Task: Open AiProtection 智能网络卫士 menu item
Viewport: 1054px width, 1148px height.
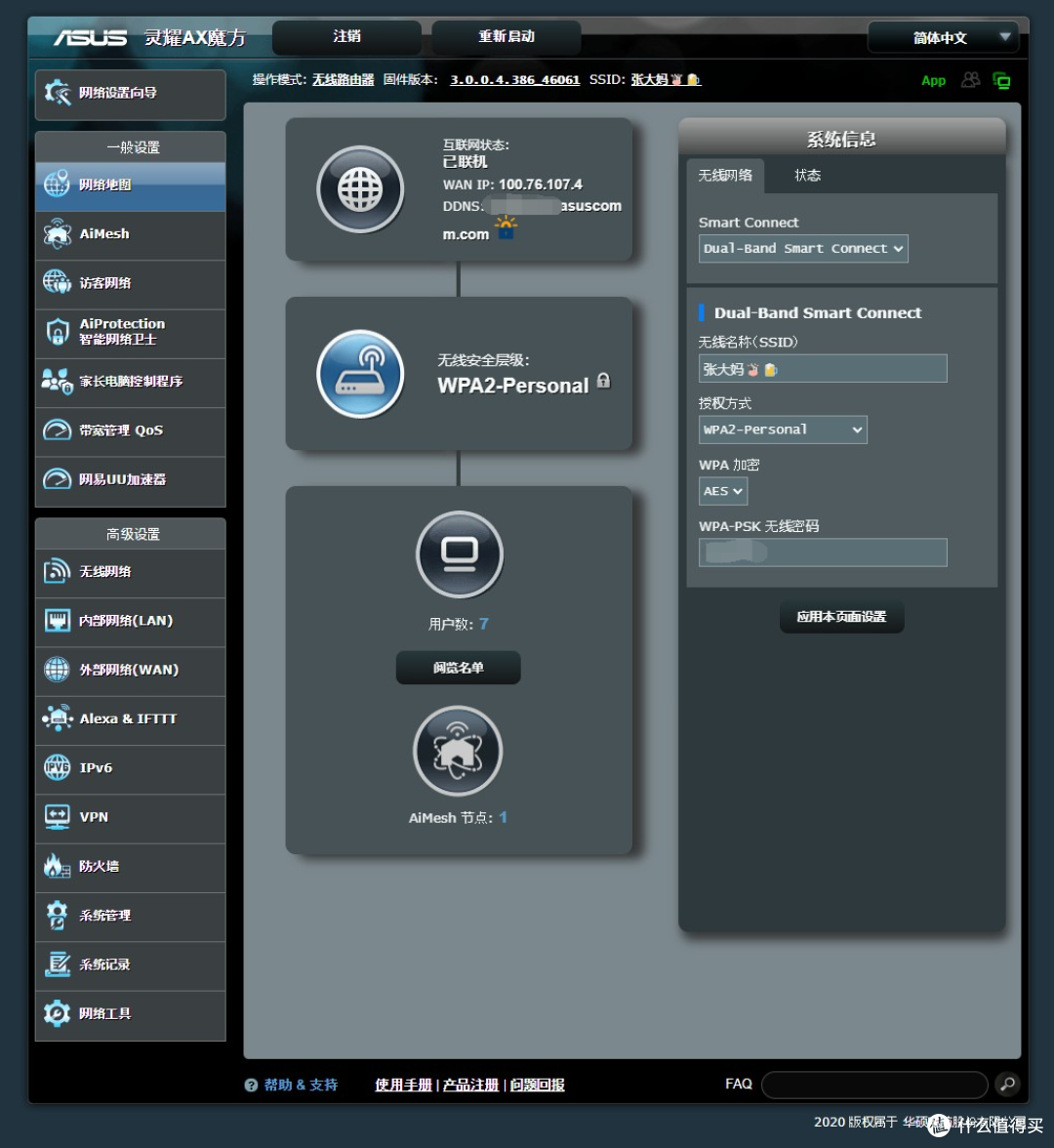Action: coord(131,332)
